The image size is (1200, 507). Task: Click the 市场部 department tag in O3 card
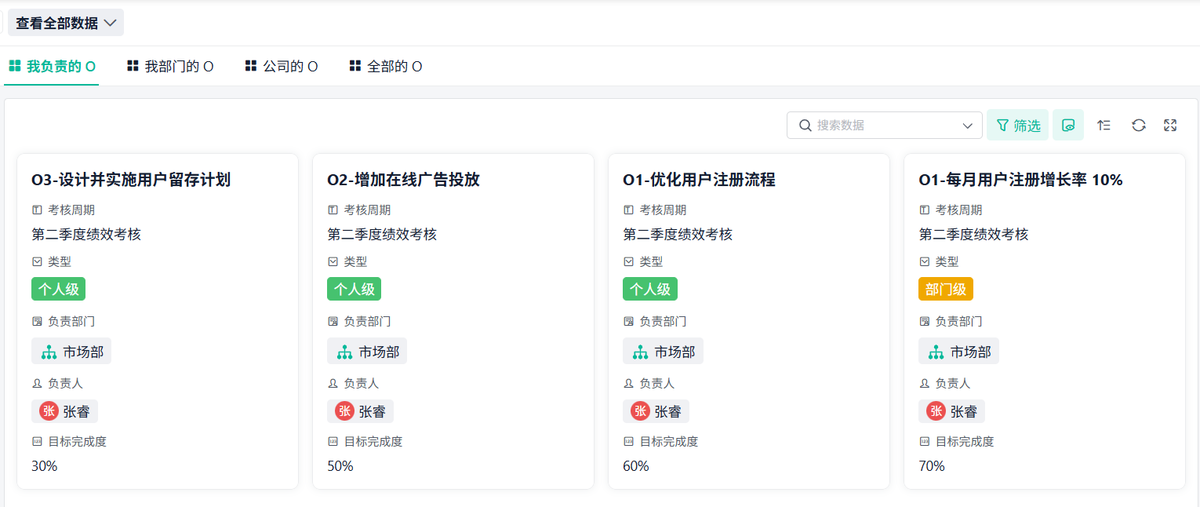pyautogui.click(x=71, y=352)
